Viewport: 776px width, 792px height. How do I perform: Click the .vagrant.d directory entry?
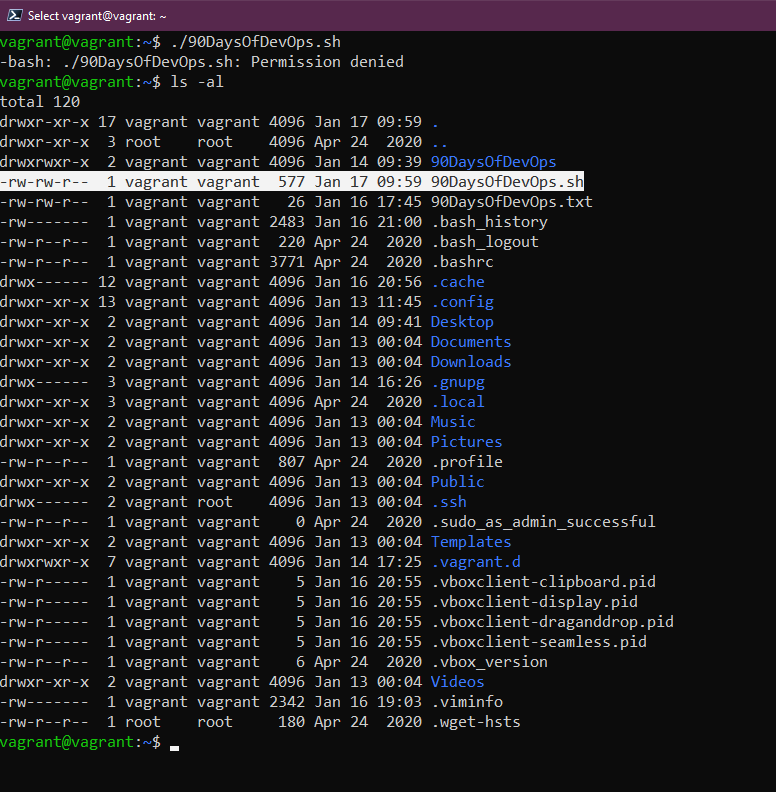pos(476,562)
